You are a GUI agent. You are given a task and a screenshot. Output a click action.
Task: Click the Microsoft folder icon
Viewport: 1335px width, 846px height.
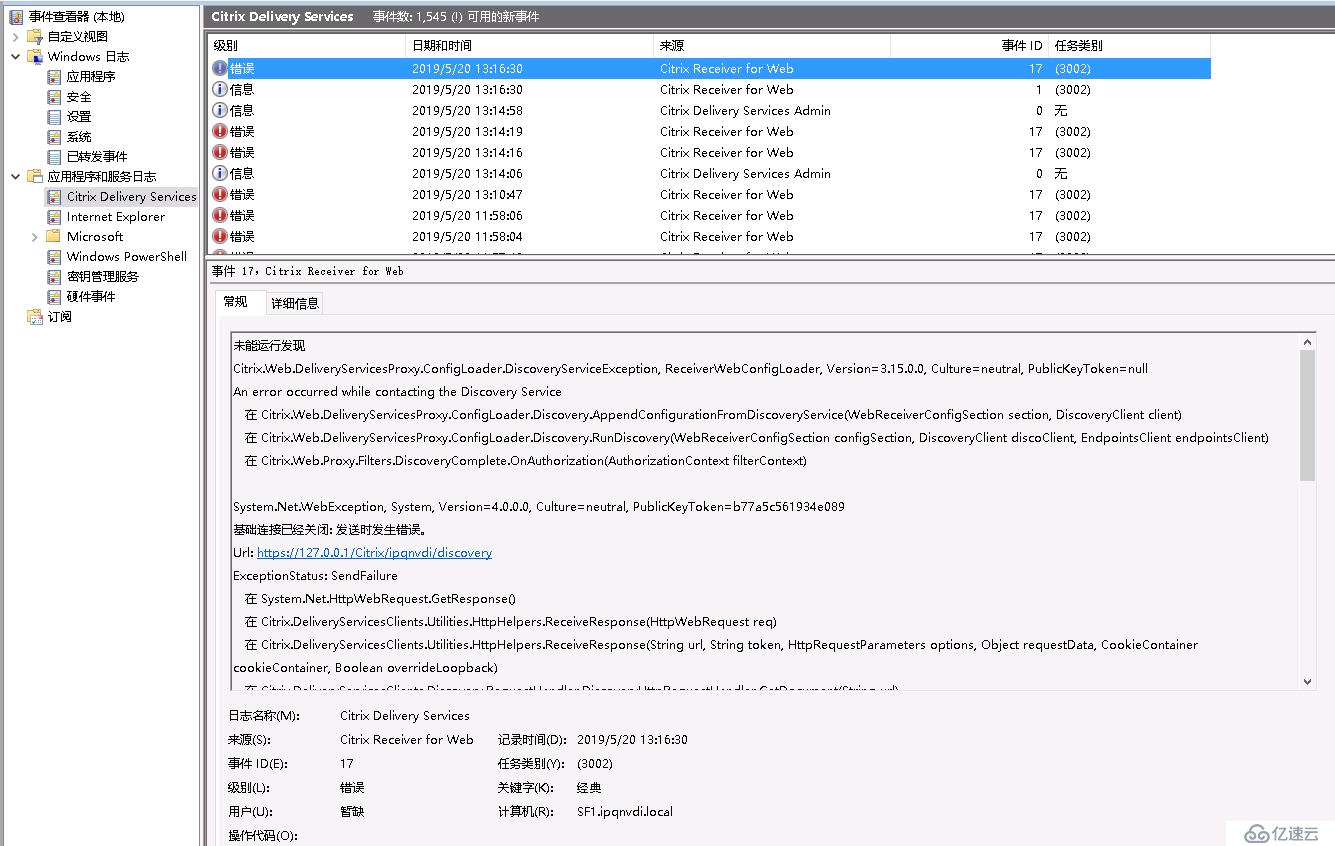[54, 237]
